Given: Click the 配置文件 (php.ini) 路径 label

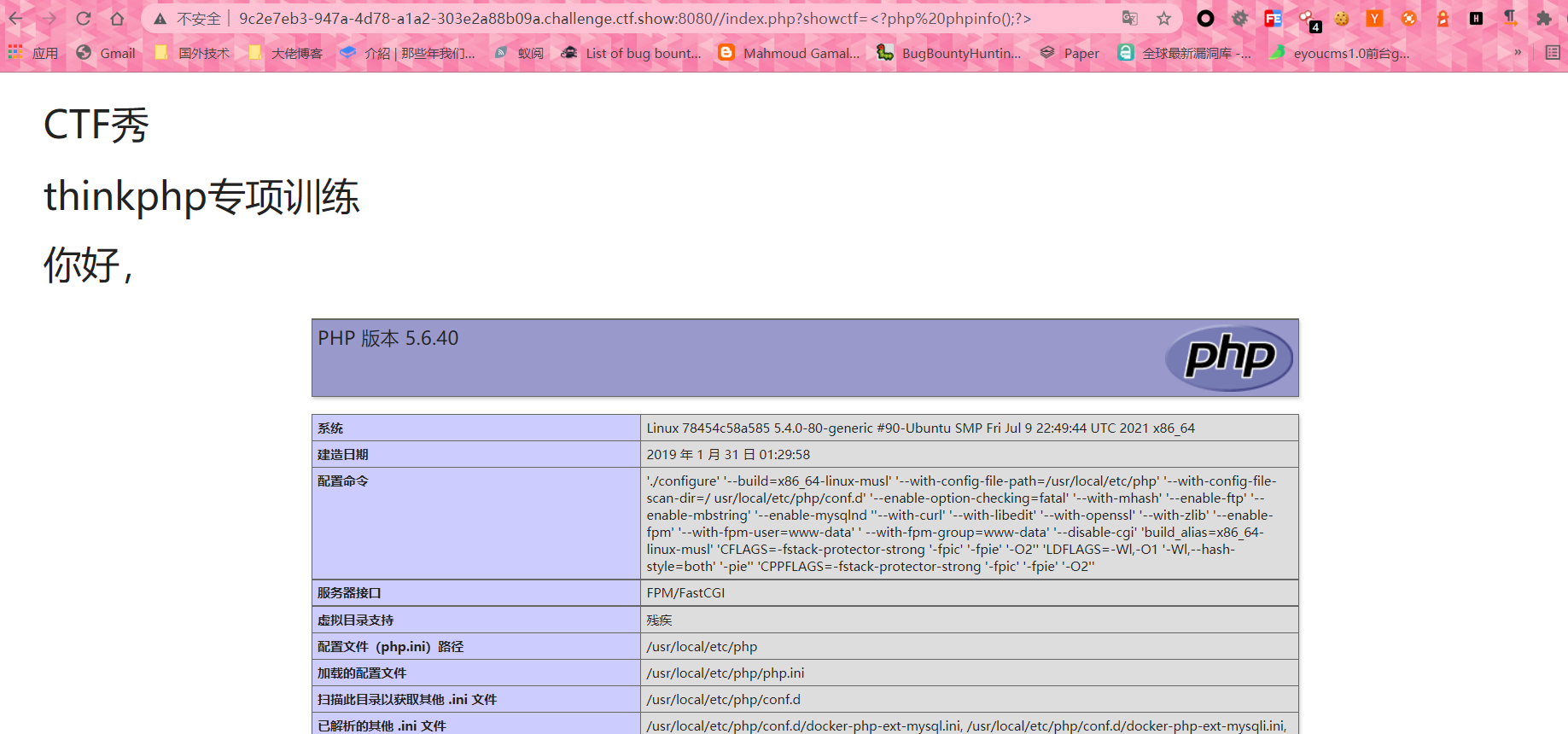Looking at the screenshot, I should coord(390,647).
